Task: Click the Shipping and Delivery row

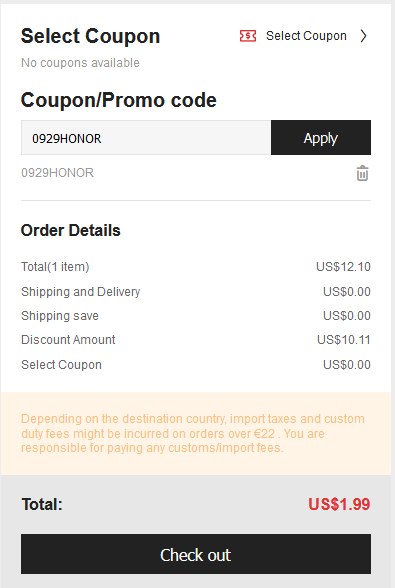Action: [x=196, y=292]
